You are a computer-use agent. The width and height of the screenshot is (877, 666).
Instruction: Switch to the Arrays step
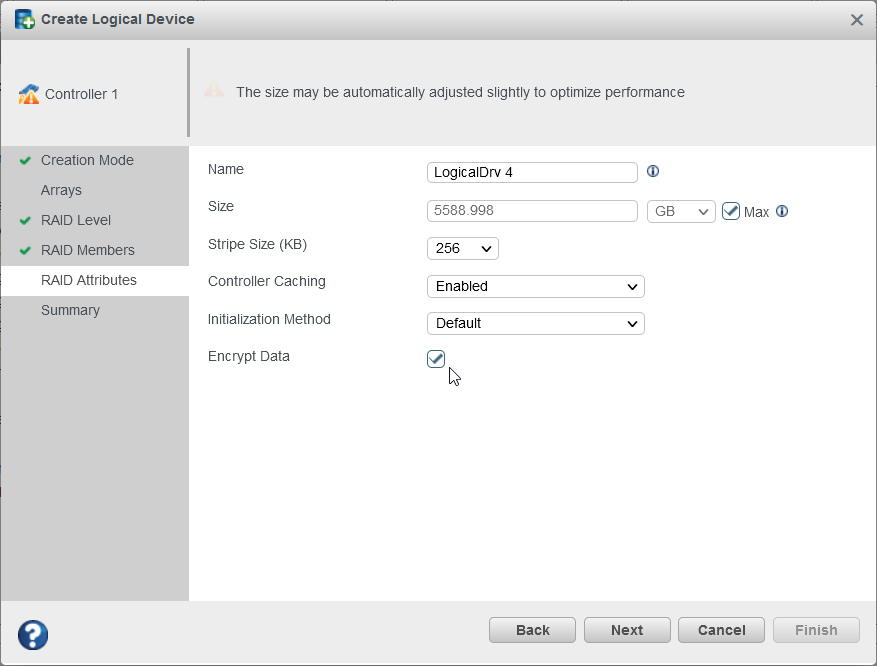pyautogui.click(x=61, y=190)
